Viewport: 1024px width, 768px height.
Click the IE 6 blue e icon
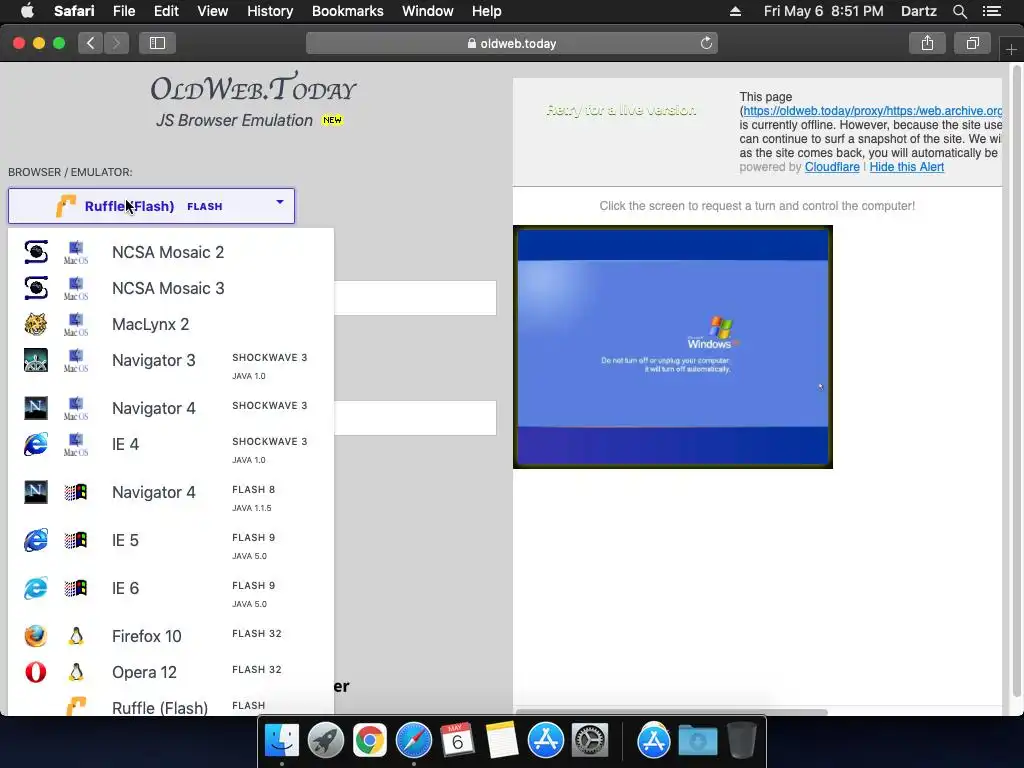coord(35,588)
